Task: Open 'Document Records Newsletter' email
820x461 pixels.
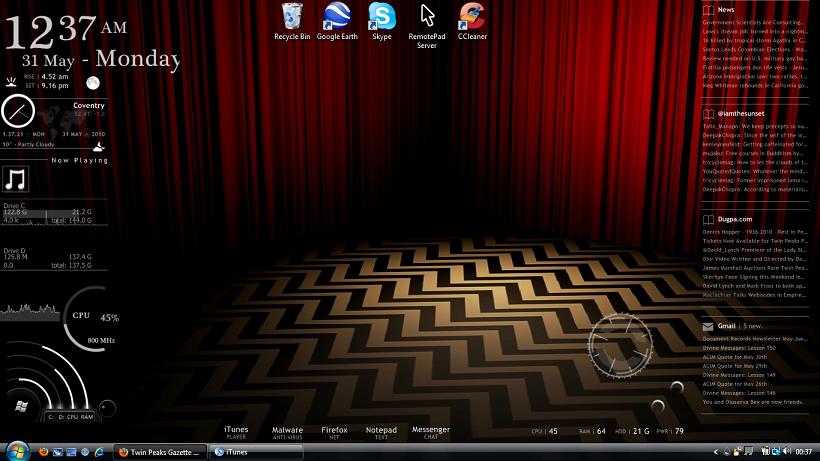Action: [755, 339]
